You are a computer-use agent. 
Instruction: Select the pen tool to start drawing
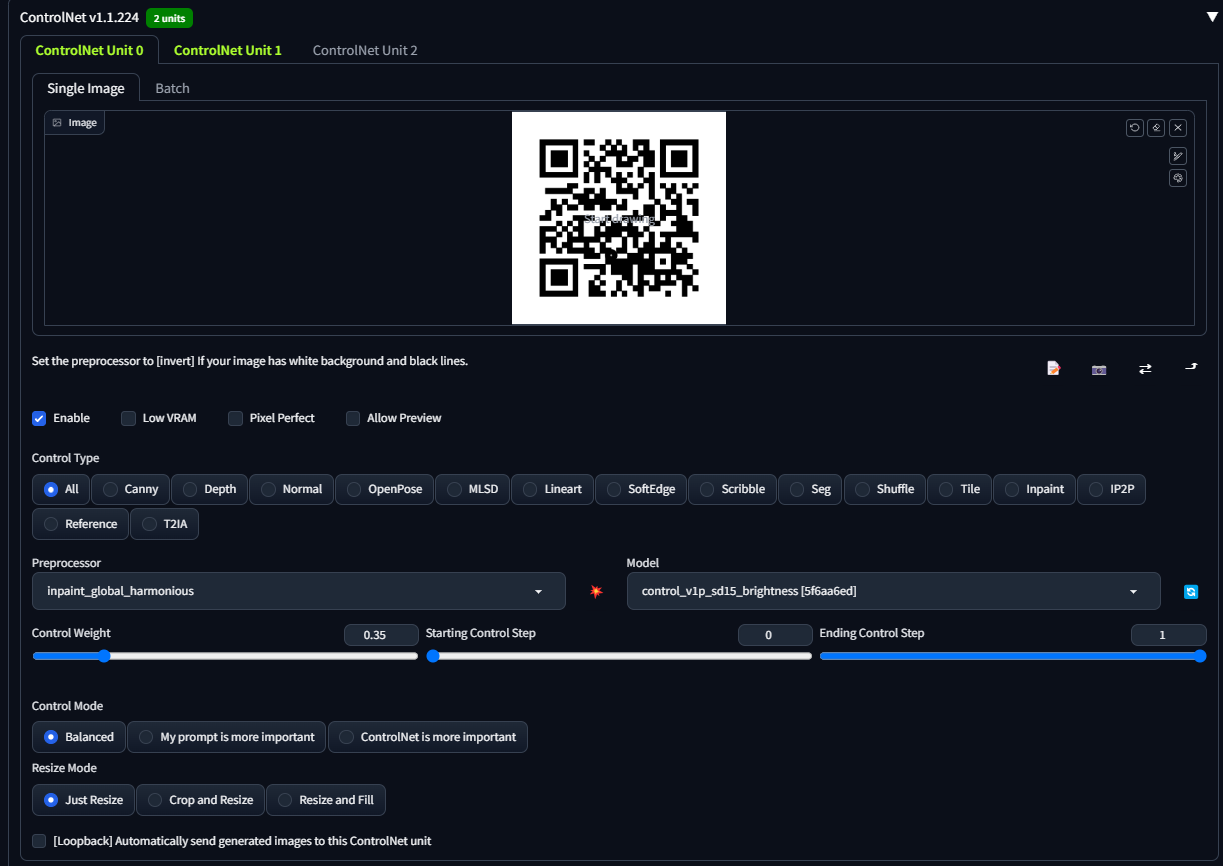(1178, 155)
